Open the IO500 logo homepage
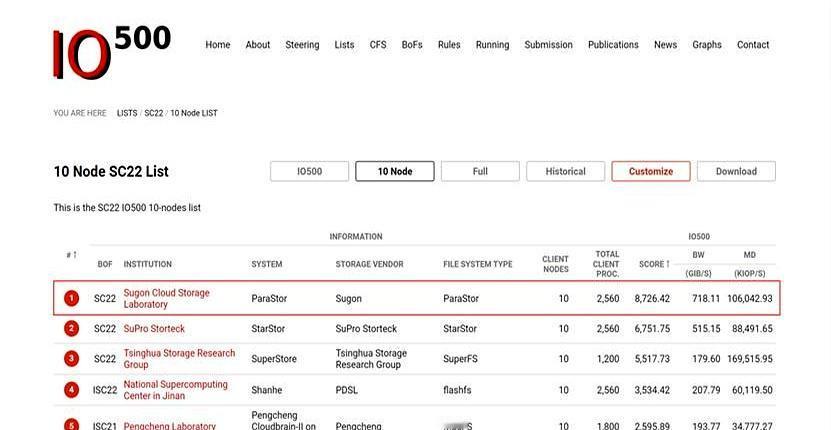Viewport: 831px width, 430px height. 112,52
